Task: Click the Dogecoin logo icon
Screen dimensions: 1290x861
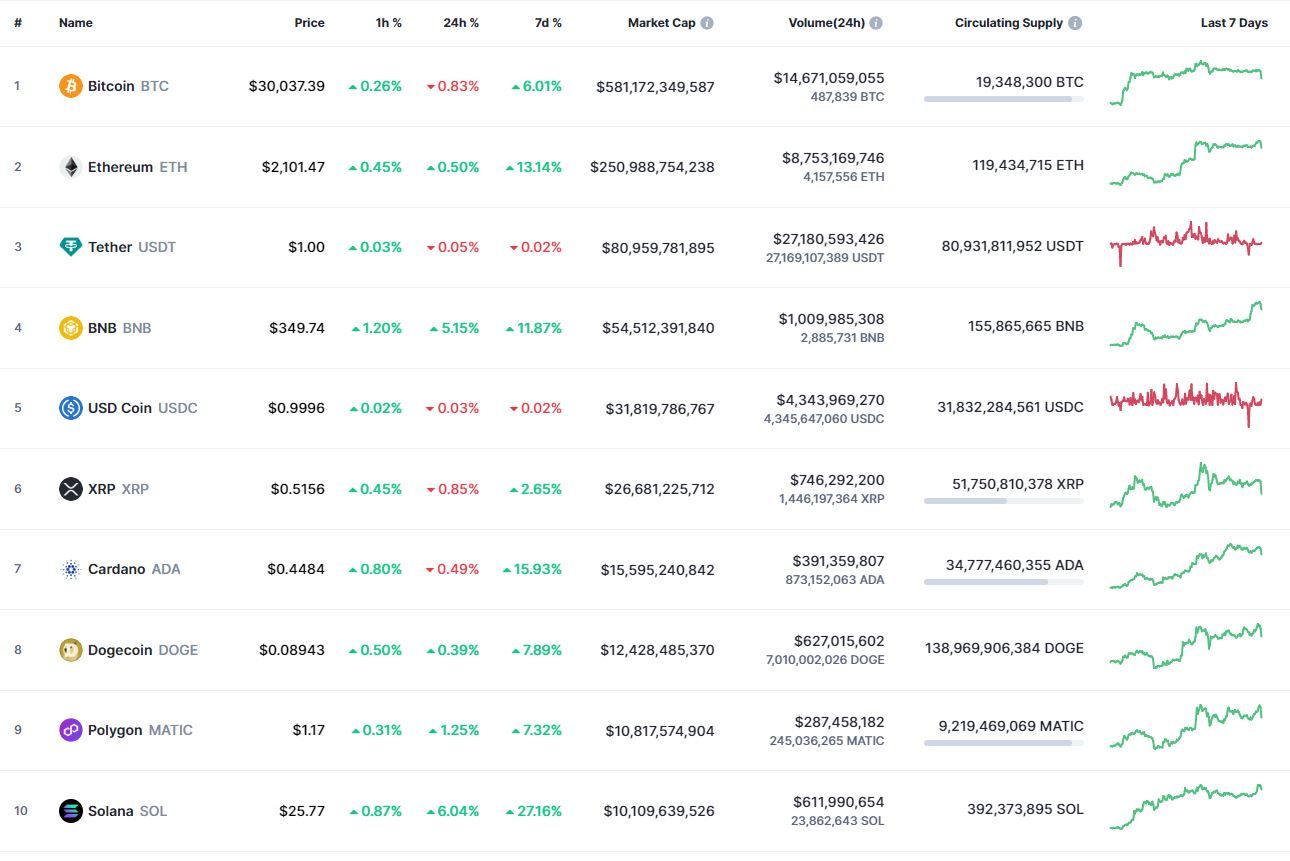Action: coord(70,650)
